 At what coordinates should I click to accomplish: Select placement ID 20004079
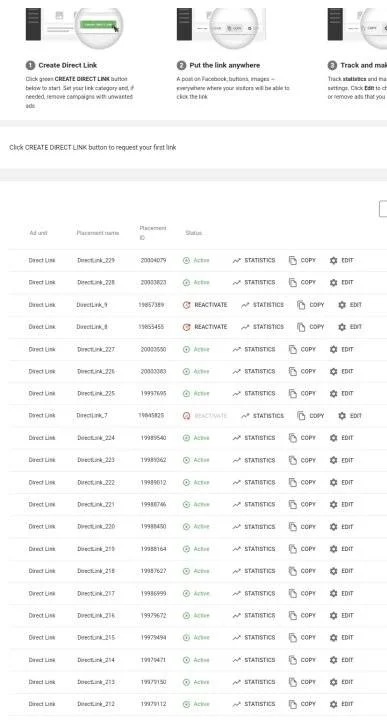coord(153,260)
